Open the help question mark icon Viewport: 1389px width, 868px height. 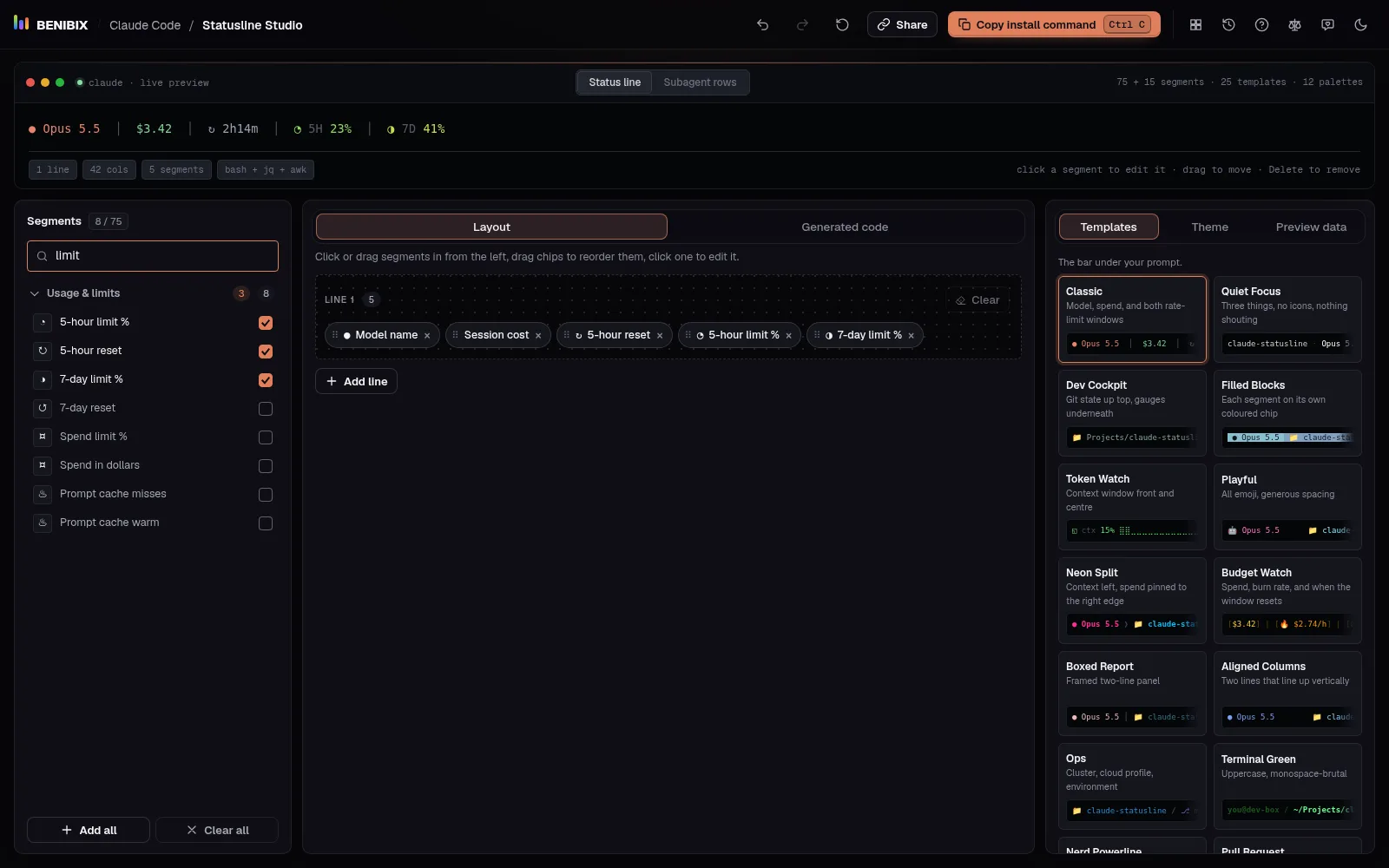click(x=1261, y=25)
